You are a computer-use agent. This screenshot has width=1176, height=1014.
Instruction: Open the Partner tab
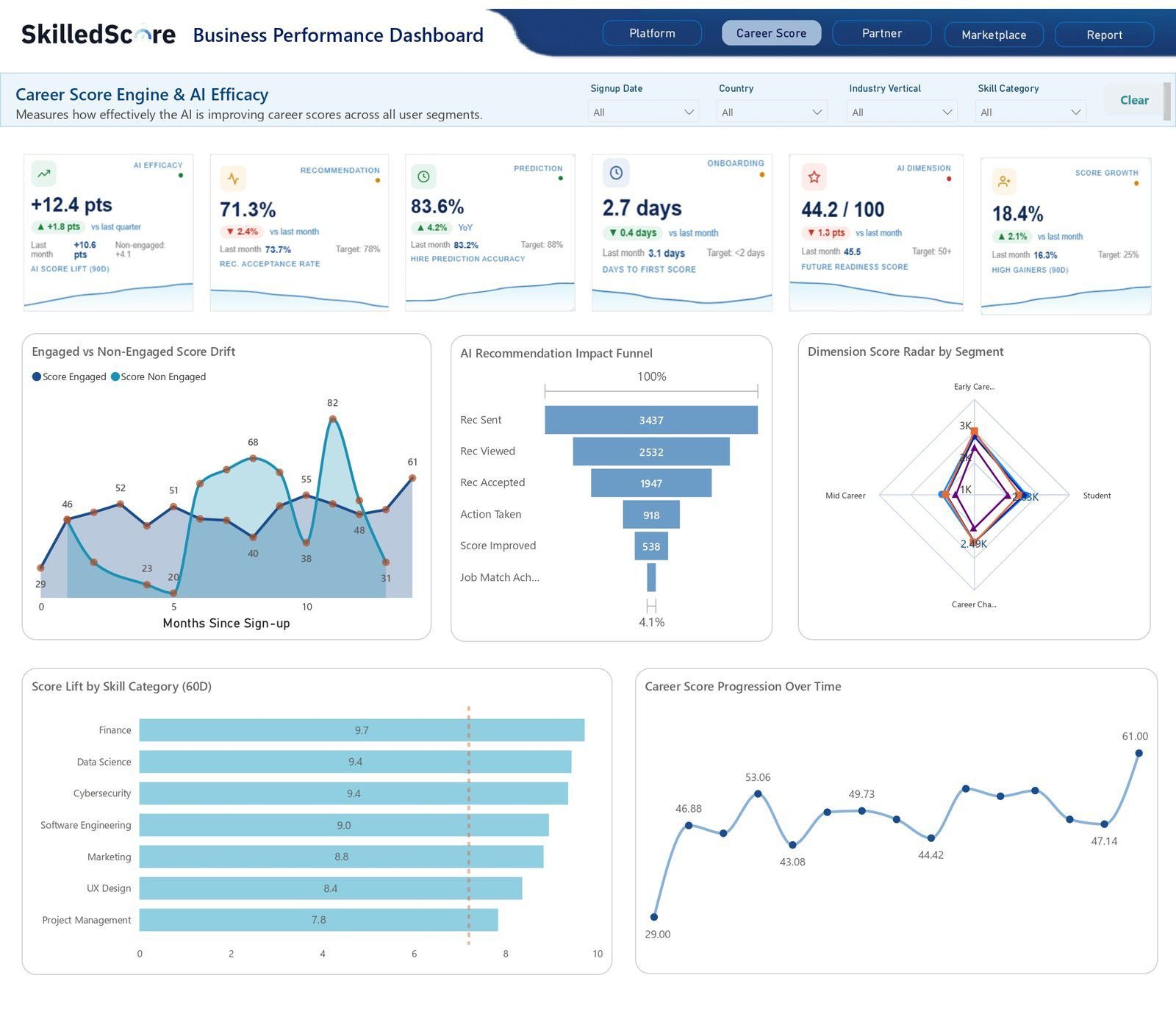coord(882,33)
